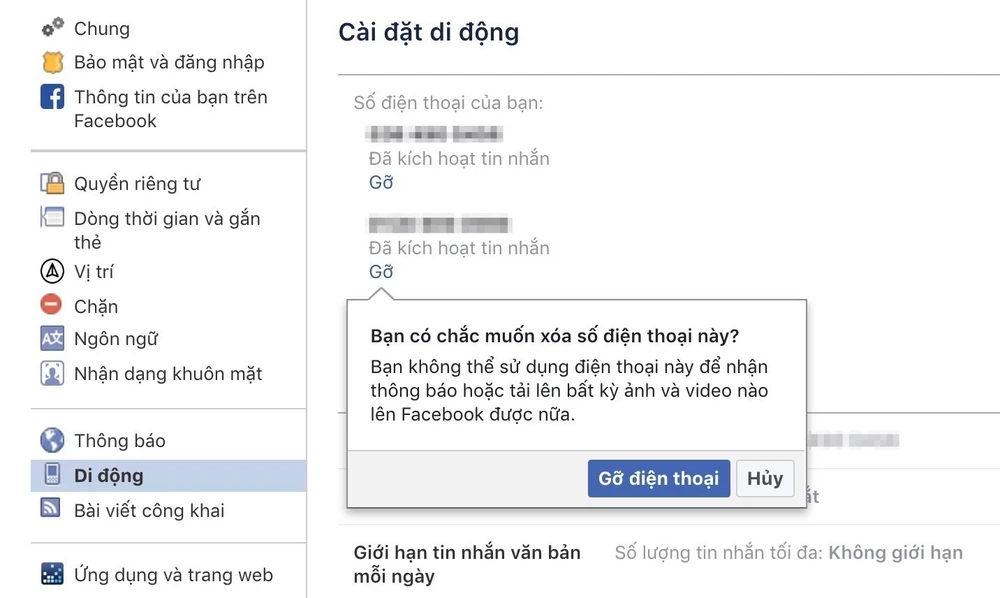
Task: Click the RSS icon for Bài viết công khai
Action: coord(52,509)
